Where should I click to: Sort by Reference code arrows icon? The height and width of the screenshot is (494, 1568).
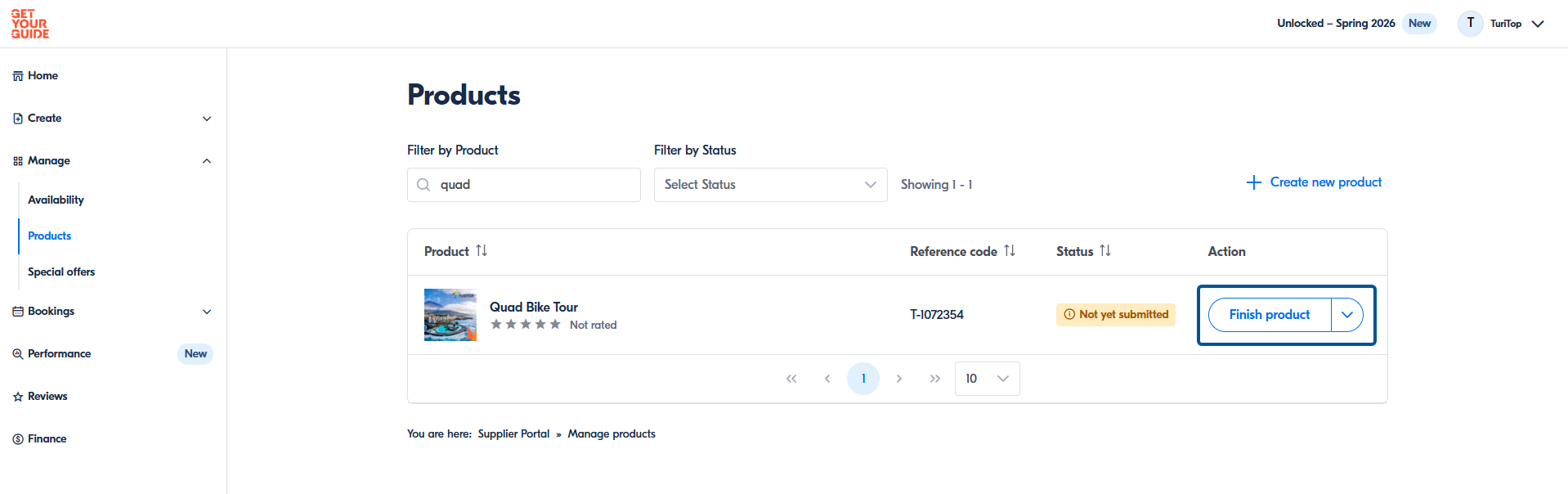pyautogui.click(x=1010, y=251)
